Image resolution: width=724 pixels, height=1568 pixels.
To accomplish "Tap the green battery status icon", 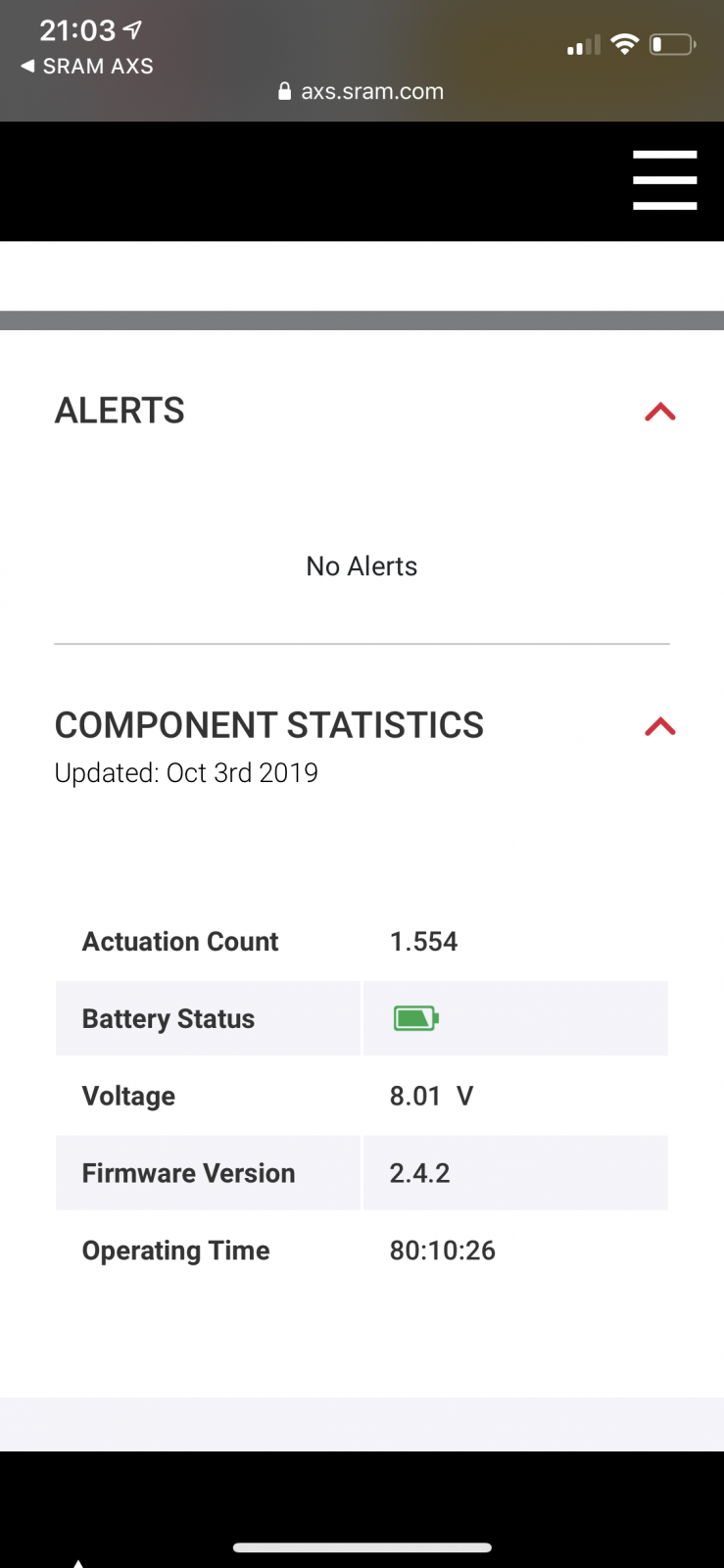I will pos(415,1019).
